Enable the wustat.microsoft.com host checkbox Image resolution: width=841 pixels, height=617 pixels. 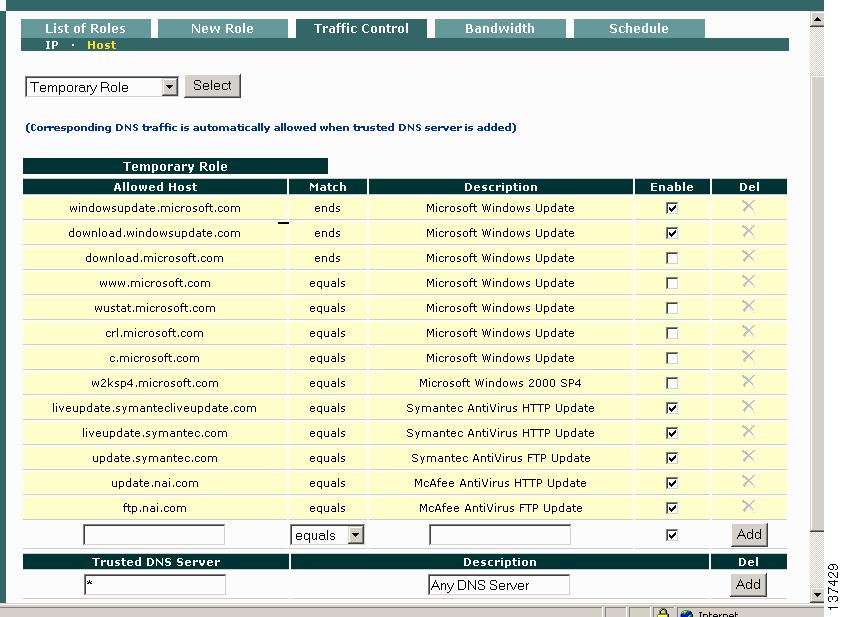point(672,308)
